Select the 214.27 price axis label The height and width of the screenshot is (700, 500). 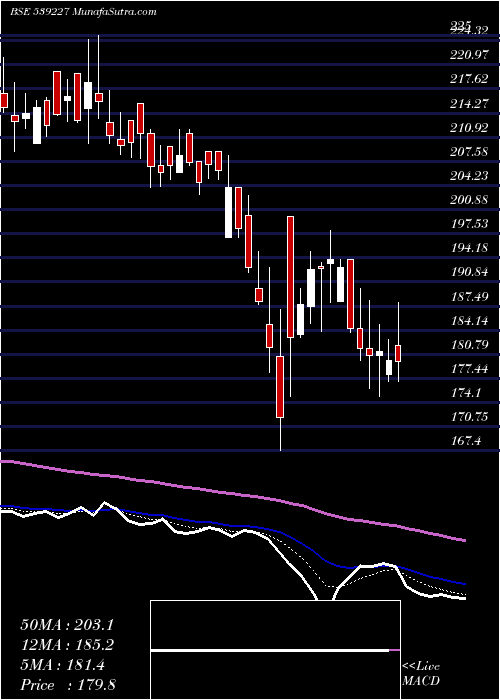tap(470, 104)
